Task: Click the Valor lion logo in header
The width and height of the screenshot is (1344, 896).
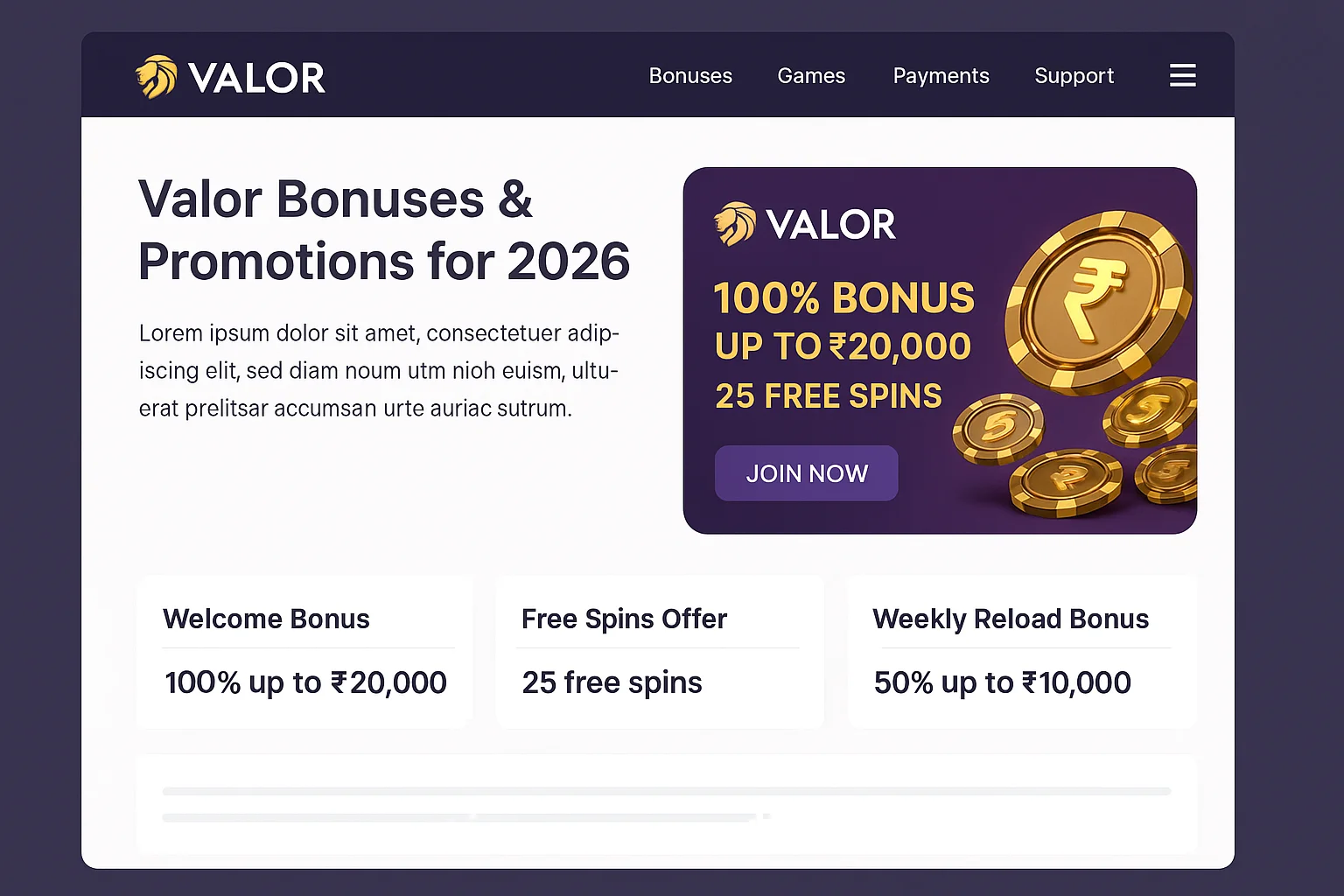Action: coord(156,77)
